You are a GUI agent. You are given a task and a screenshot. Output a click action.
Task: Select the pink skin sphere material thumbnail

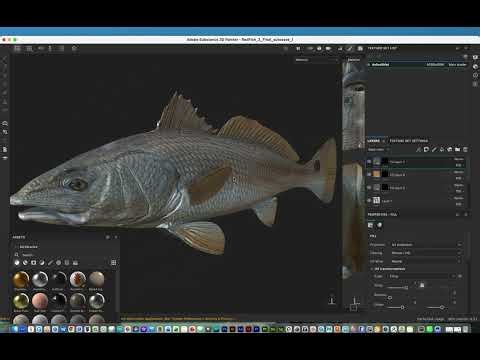[x=40, y=301]
